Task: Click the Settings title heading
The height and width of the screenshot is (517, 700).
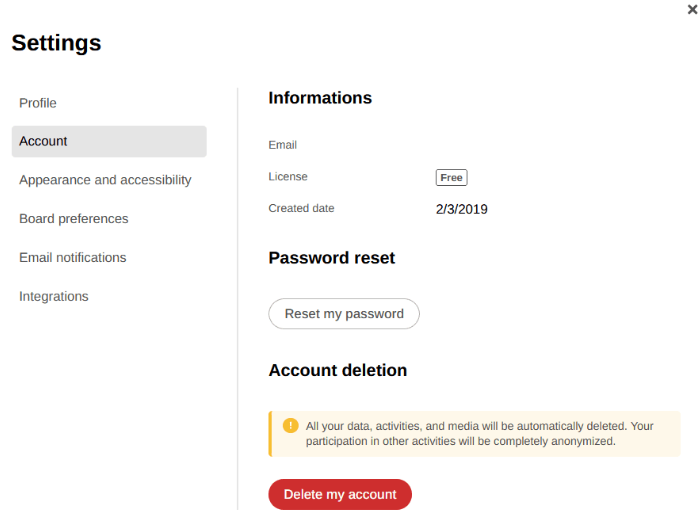Action: point(56,43)
